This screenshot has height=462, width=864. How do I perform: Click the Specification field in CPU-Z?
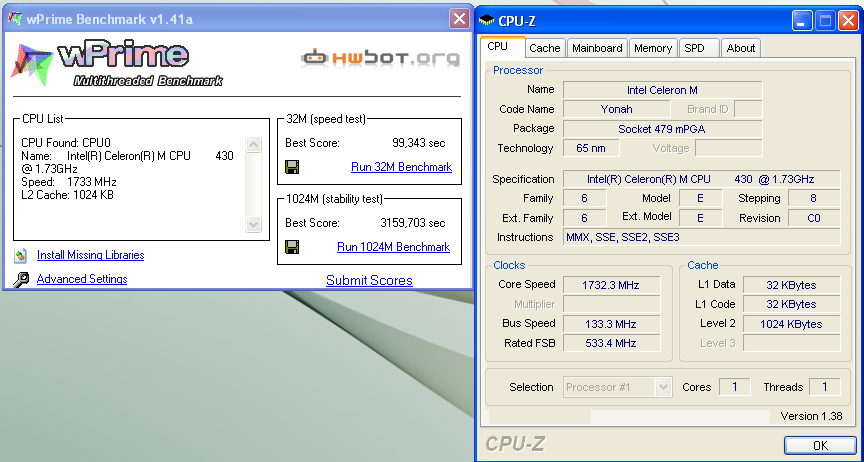click(x=701, y=179)
